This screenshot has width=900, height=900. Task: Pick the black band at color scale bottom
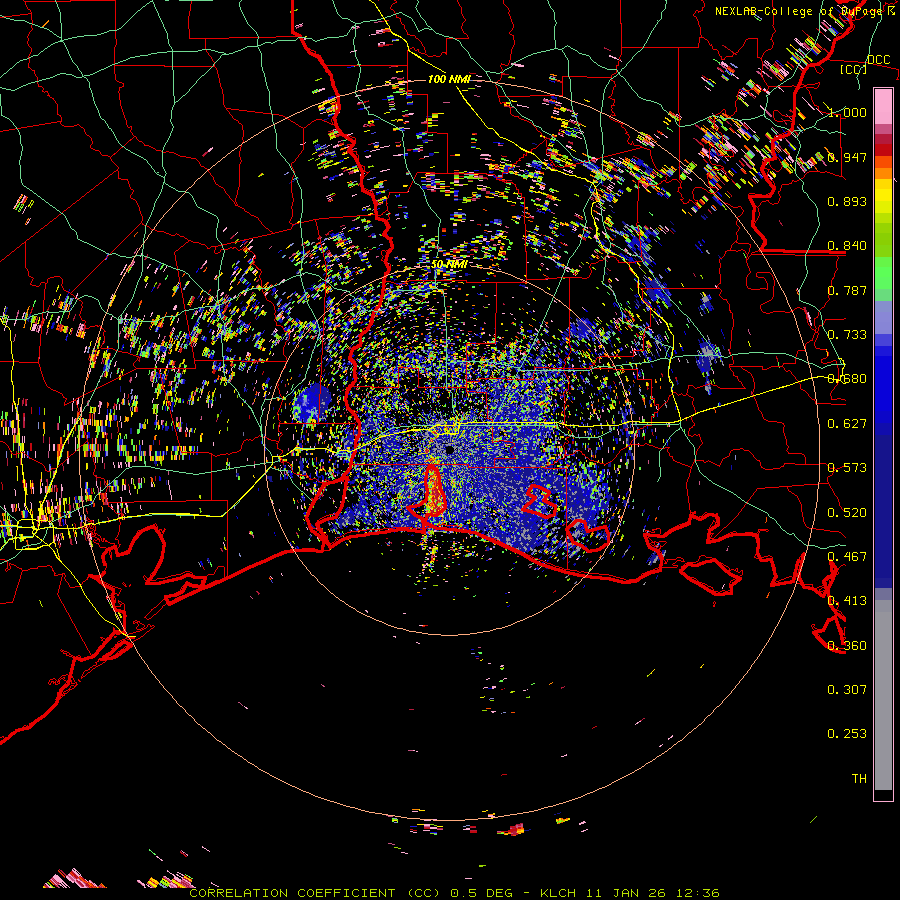tap(883, 795)
